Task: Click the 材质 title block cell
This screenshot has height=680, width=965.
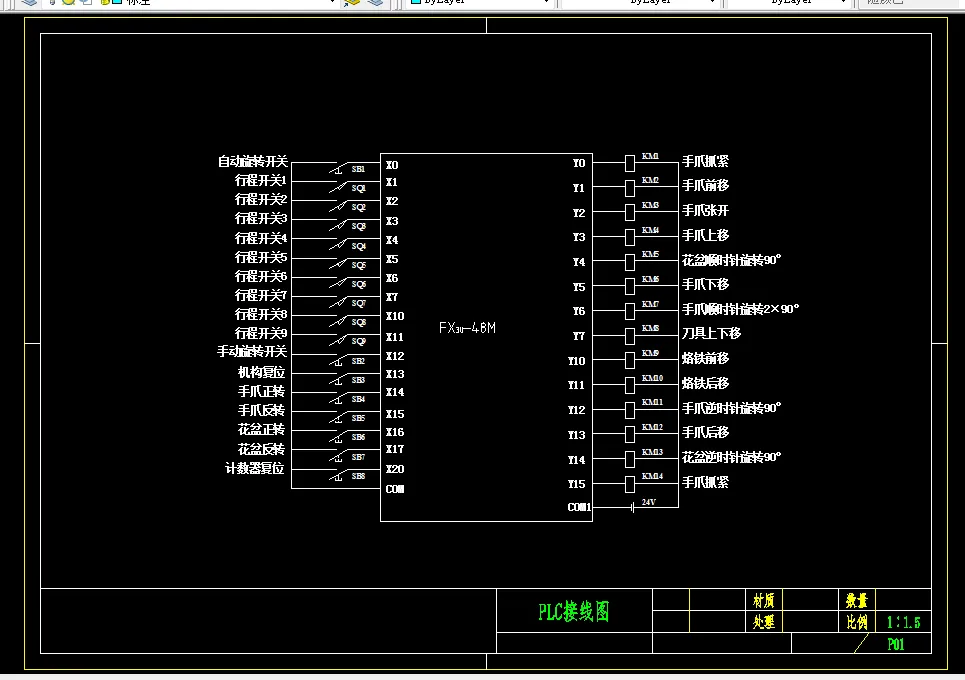Action: pyautogui.click(x=763, y=600)
